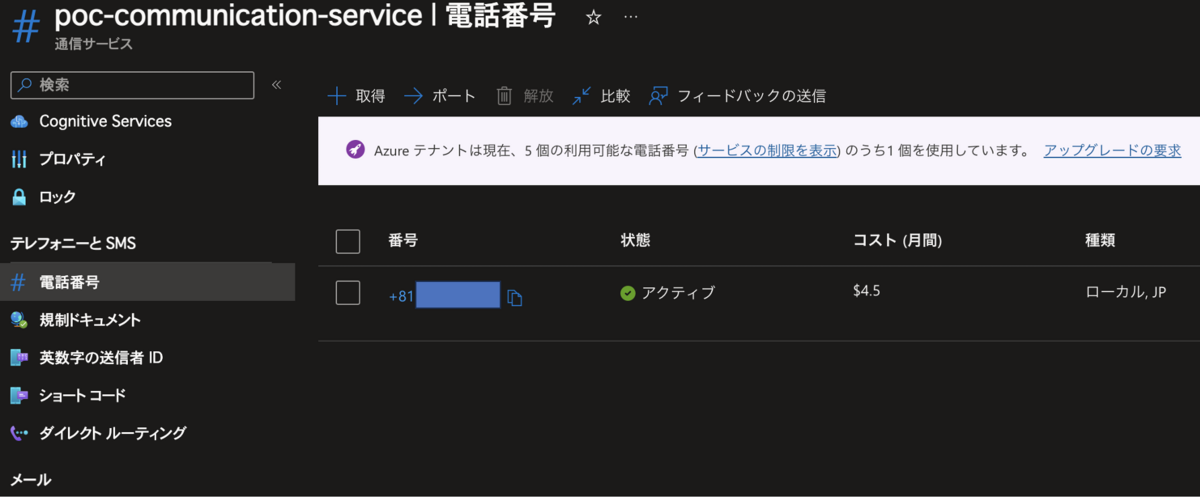Click the 解放 toolbar label
Screen dimensions: 1200x498
[538, 96]
